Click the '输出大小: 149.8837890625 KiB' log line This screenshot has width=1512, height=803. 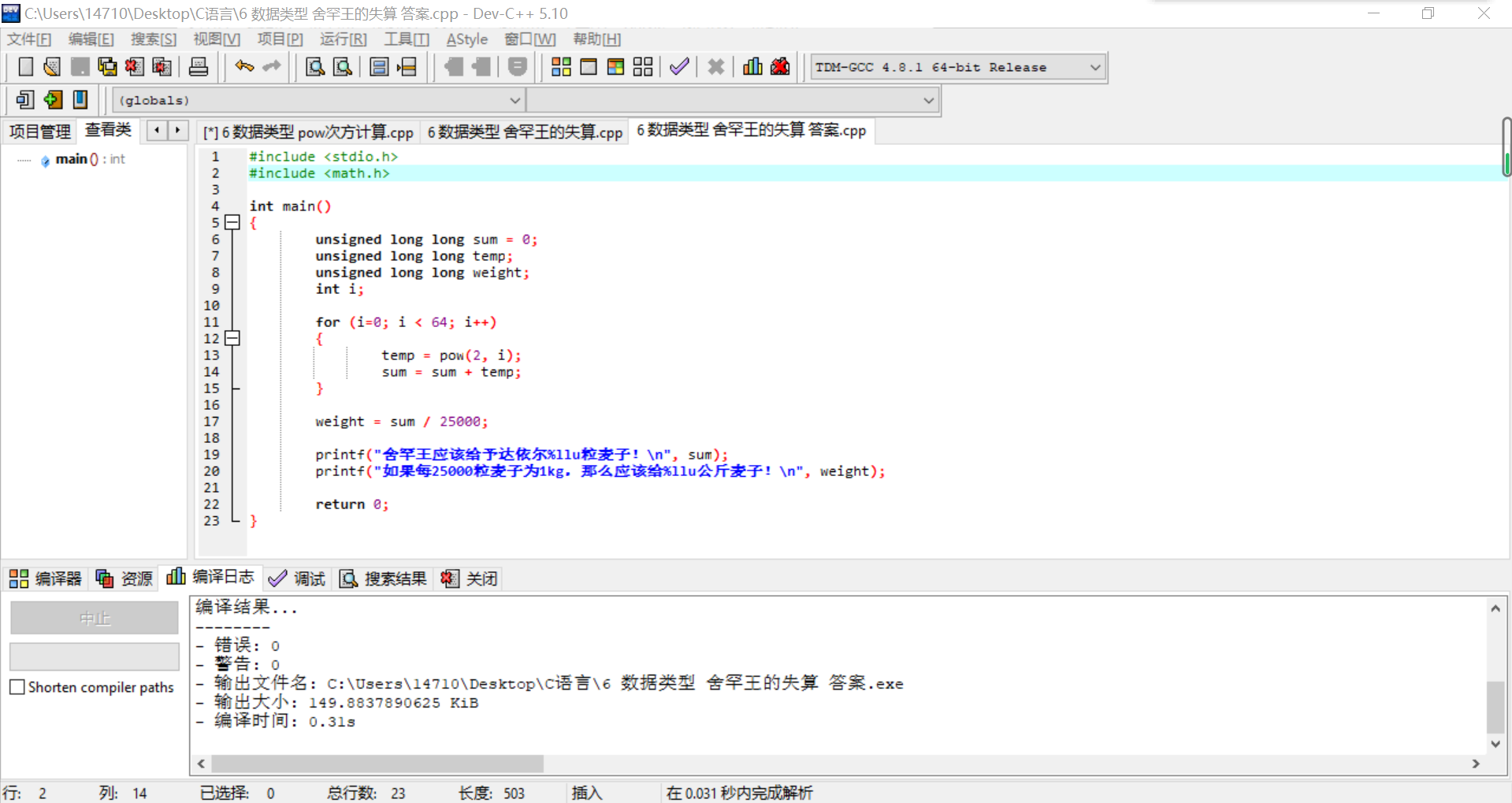[x=337, y=702]
